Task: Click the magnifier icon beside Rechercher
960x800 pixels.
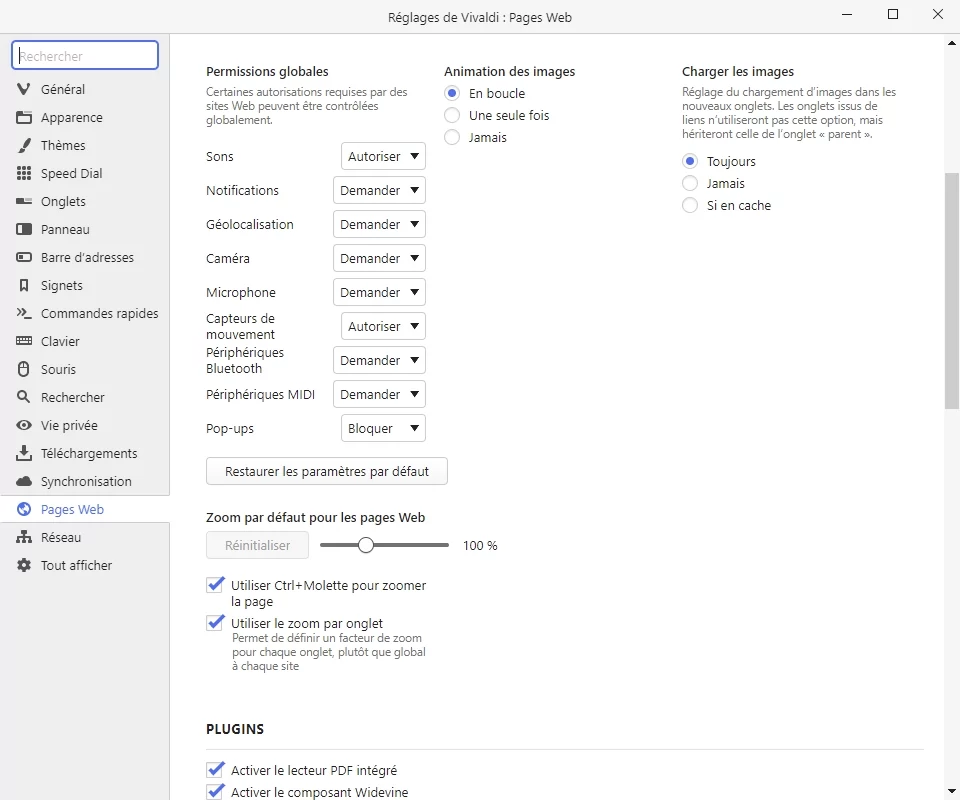Action: [x=24, y=397]
